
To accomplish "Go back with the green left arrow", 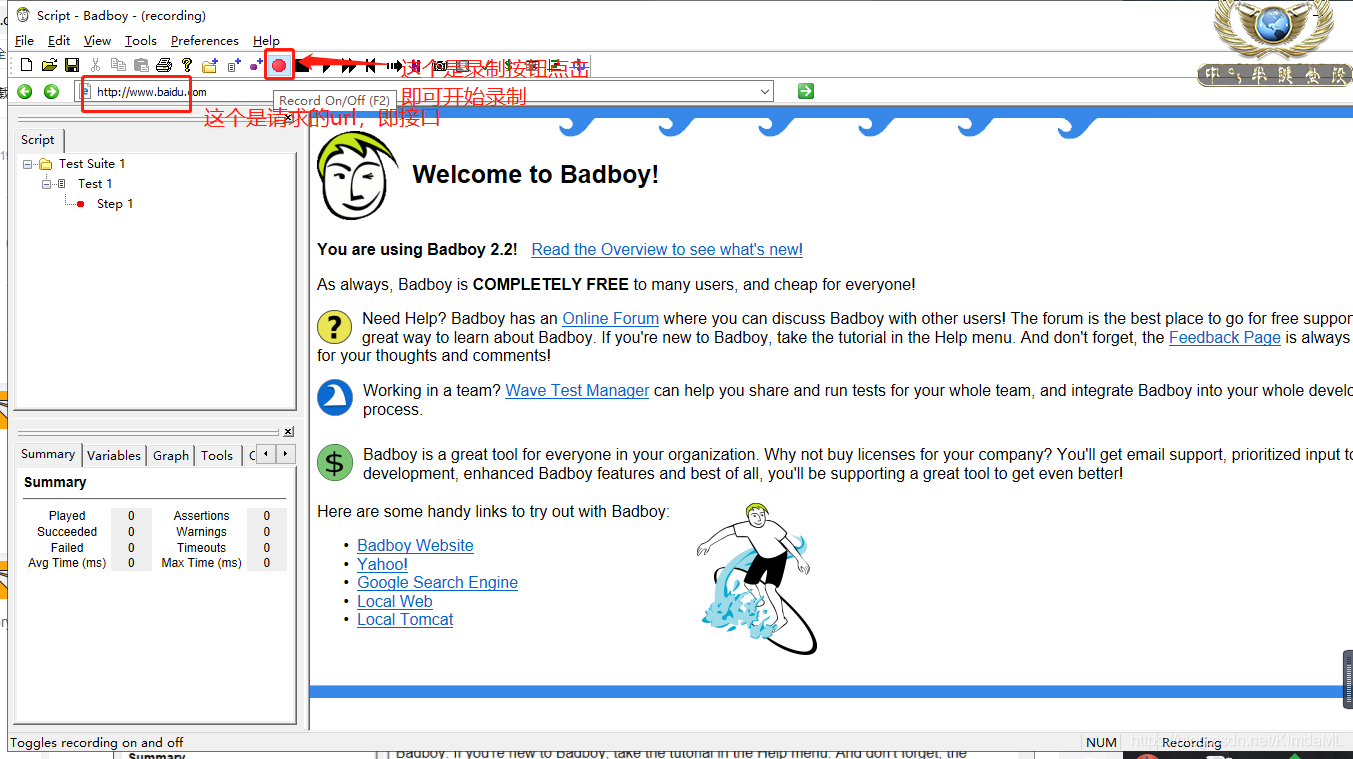I will pyautogui.click(x=24, y=92).
